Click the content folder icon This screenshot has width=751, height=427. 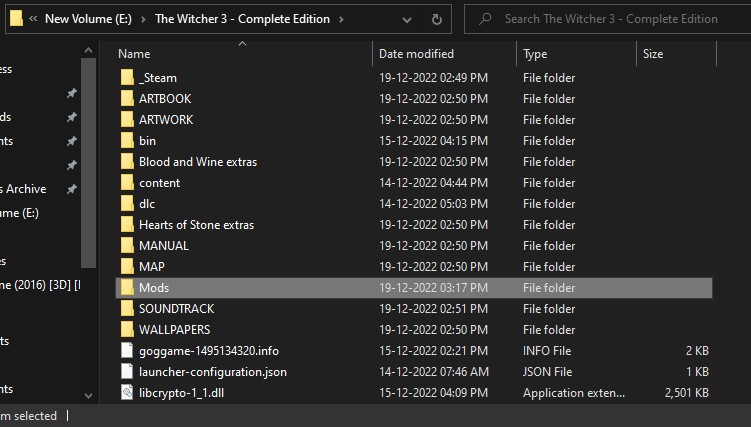coord(127,183)
